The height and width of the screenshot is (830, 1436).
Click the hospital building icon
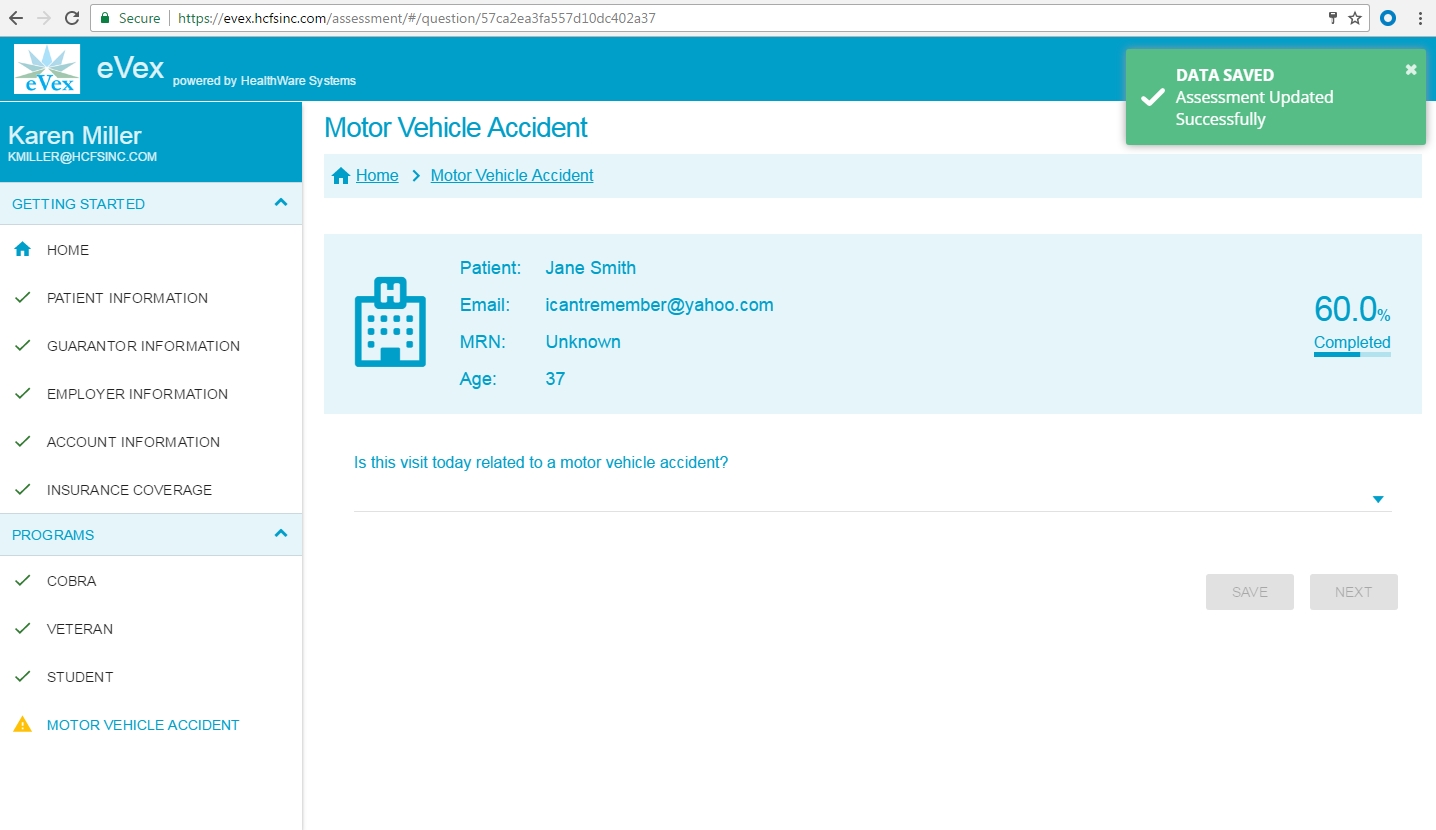[390, 321]
